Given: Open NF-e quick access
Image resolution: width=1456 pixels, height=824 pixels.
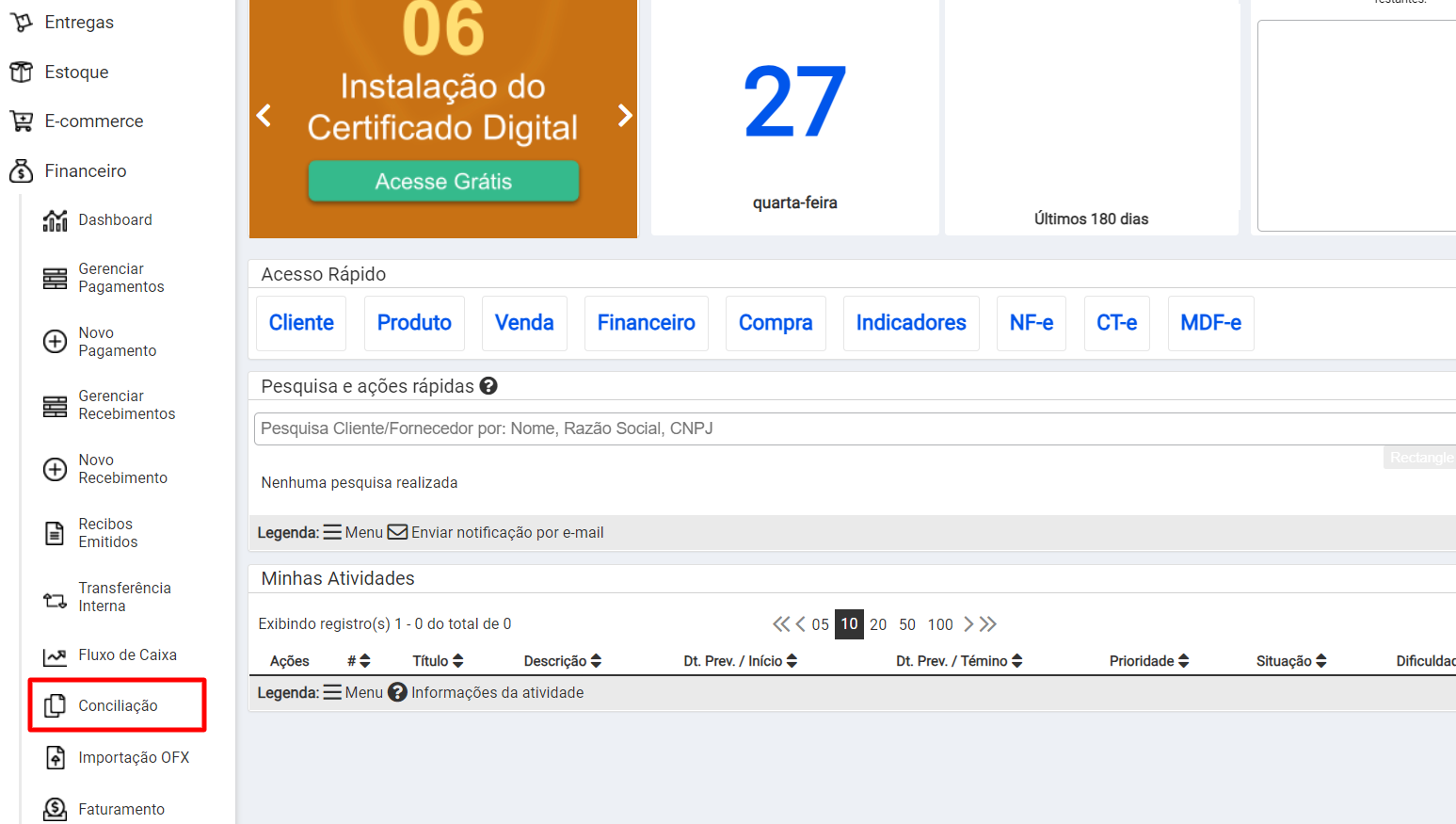Looking at the screenshot, I should [1032, 323].
